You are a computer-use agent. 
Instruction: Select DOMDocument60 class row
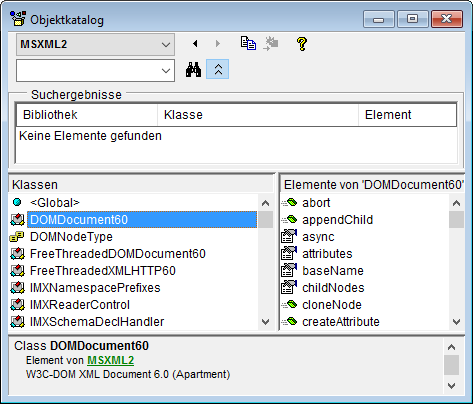tap(142, 220)
